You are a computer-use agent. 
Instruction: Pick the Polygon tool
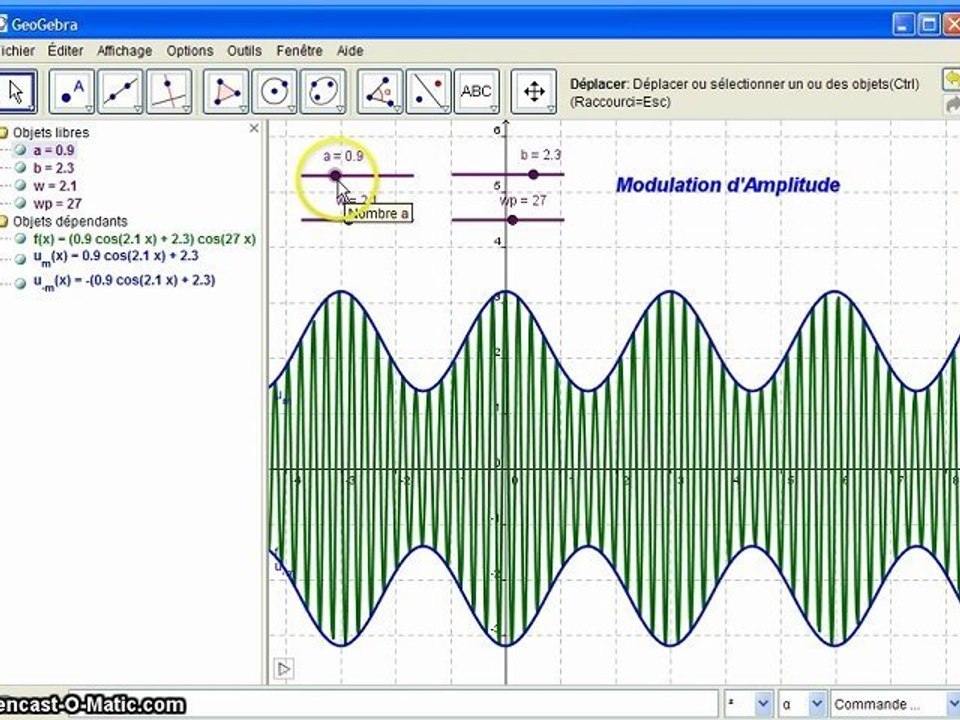click(226, 92)
